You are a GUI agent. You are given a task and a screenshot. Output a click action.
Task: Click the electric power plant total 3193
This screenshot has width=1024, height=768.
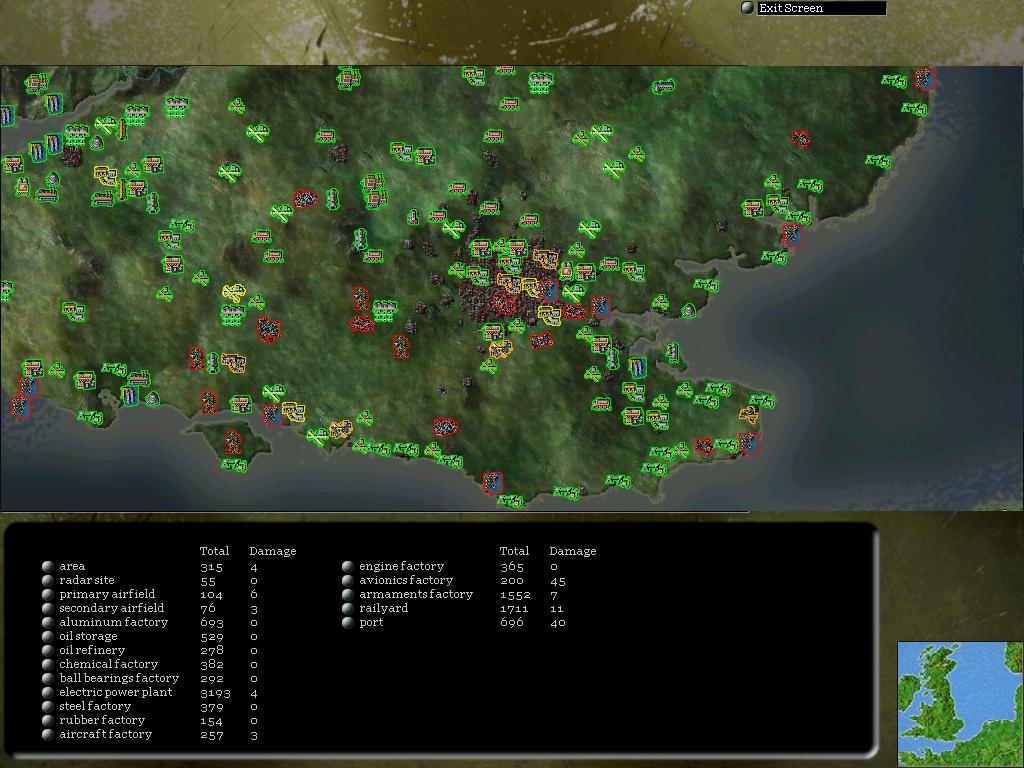pos(215,693)
